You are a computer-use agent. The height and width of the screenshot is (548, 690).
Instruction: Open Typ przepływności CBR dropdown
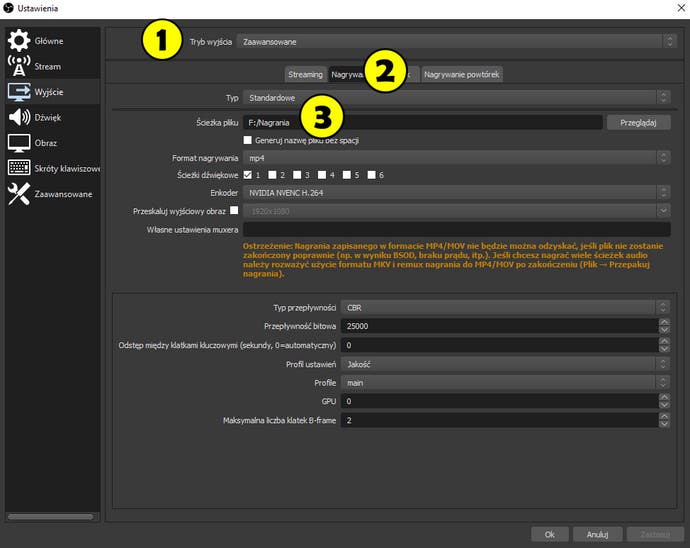click(x=506, y=307)
